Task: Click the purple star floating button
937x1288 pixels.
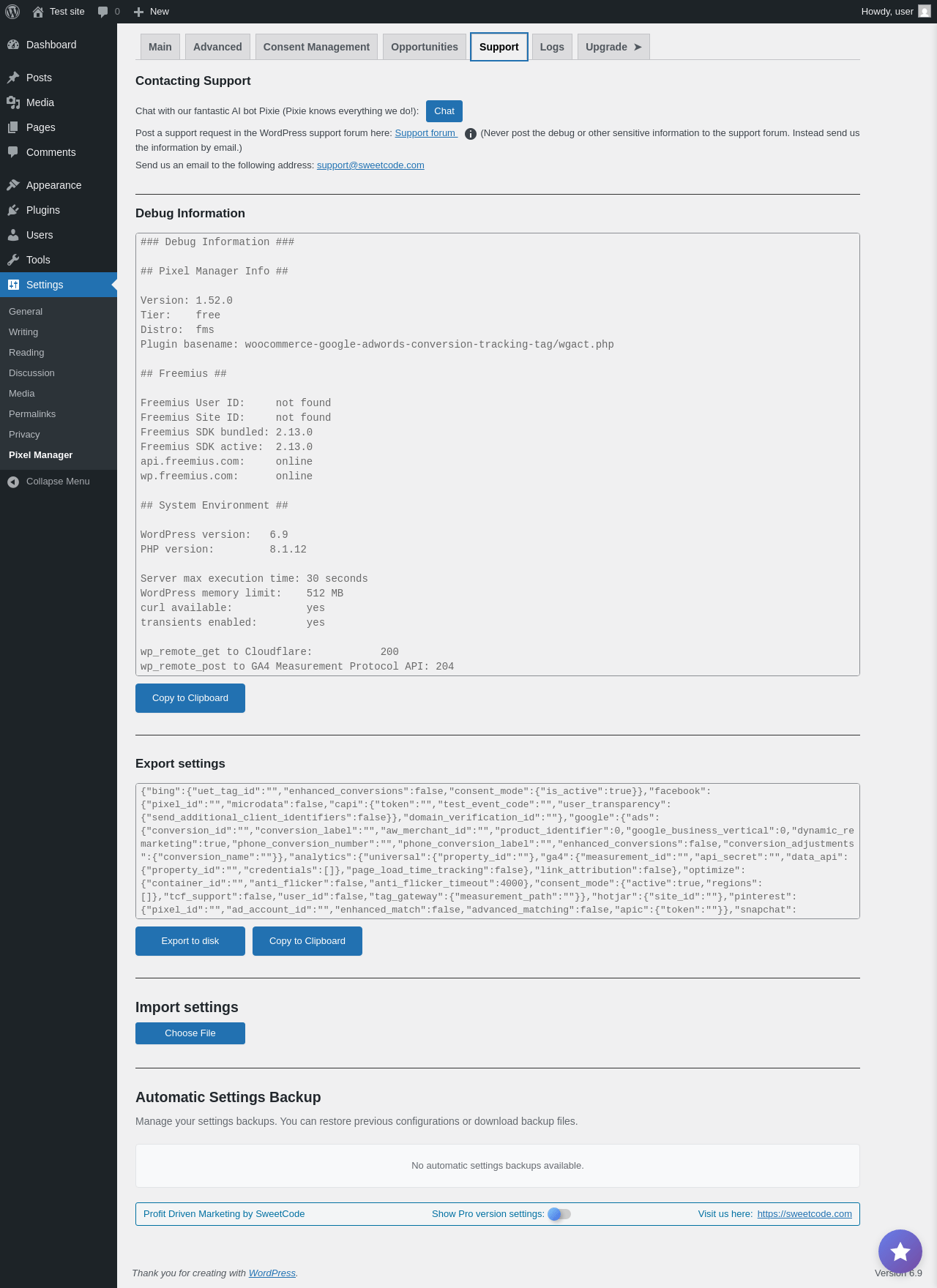Action: click(900, 1251)
